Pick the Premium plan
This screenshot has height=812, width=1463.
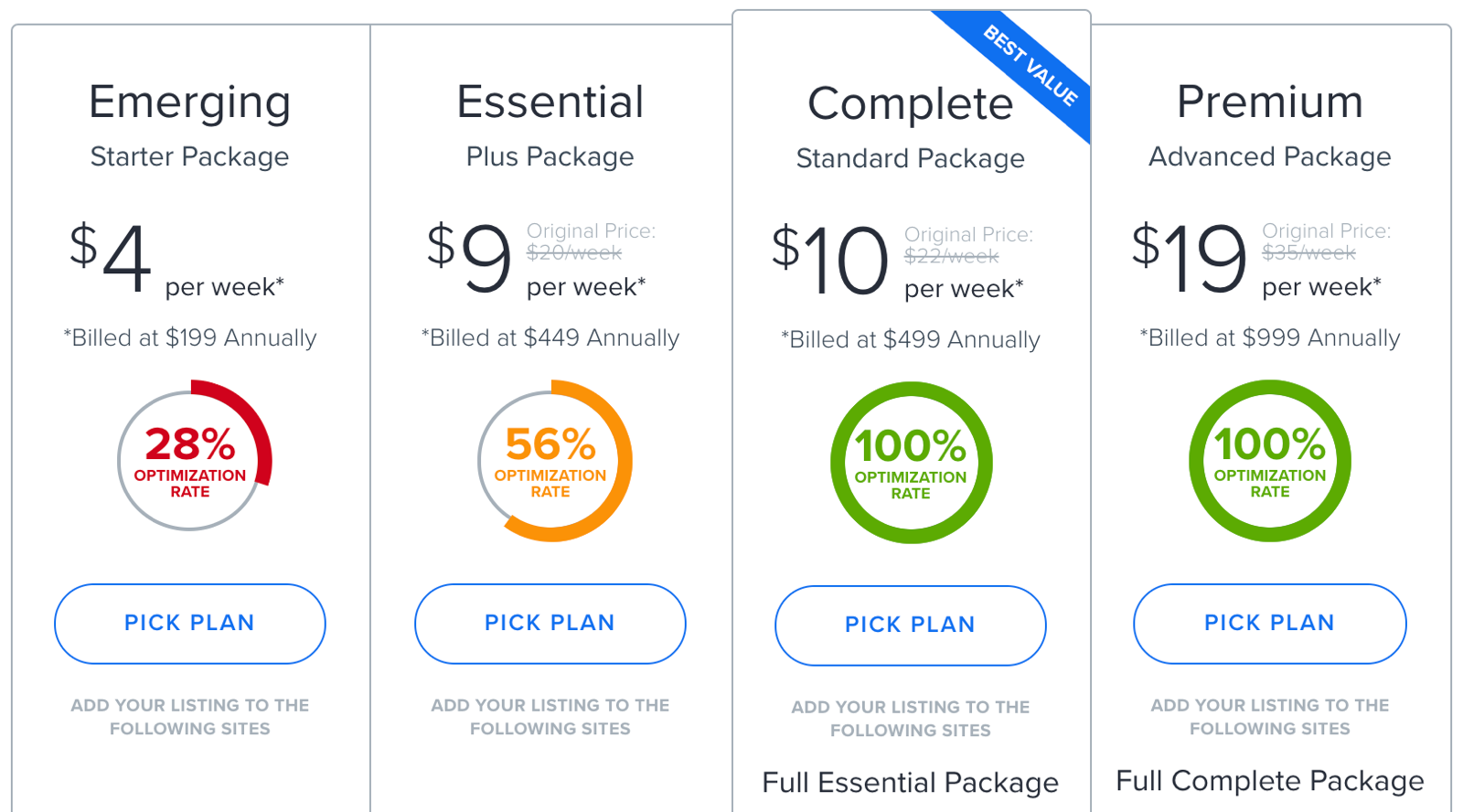click(1270, 624)
